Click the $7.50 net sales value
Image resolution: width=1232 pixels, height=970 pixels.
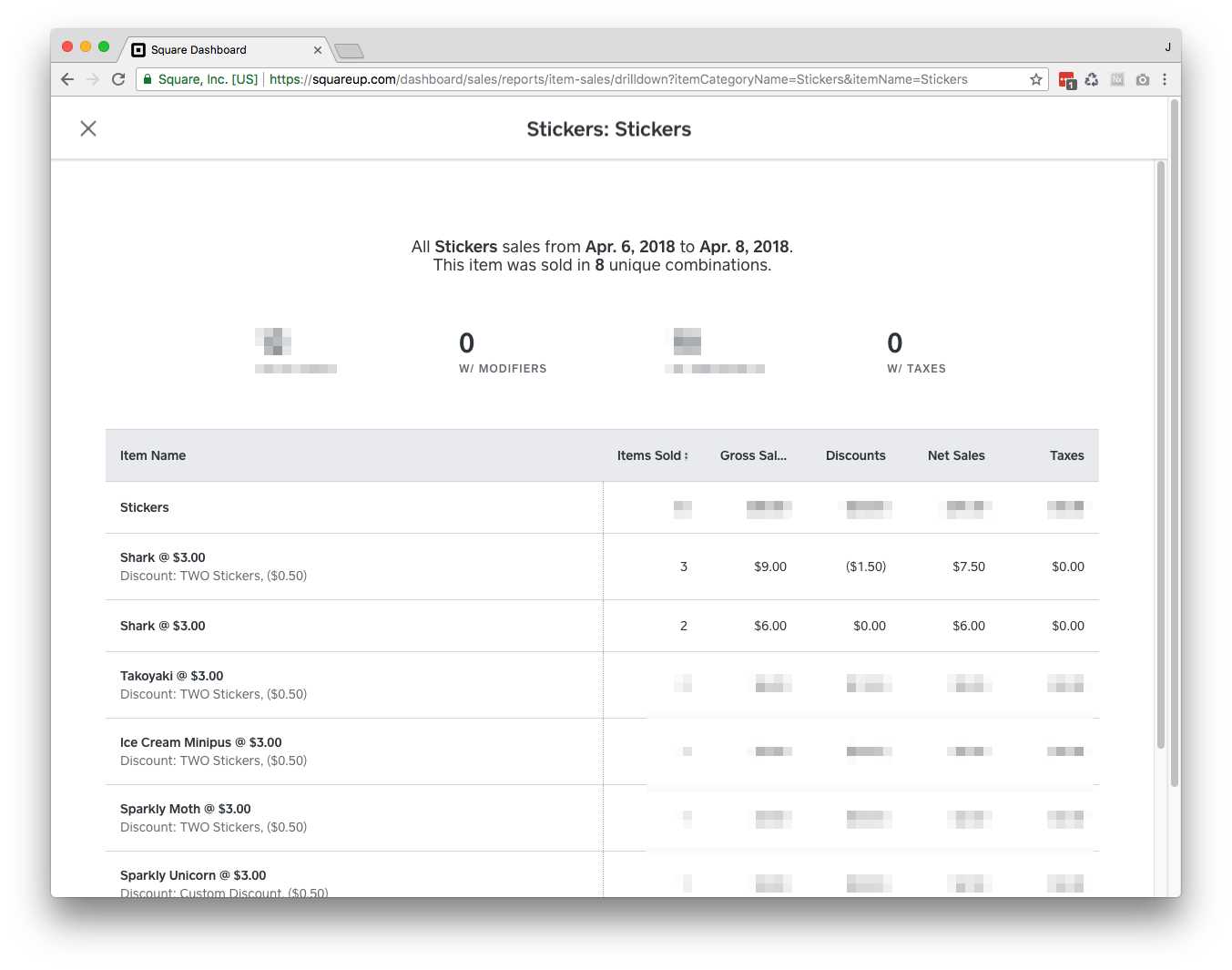(x=969, y=567)
